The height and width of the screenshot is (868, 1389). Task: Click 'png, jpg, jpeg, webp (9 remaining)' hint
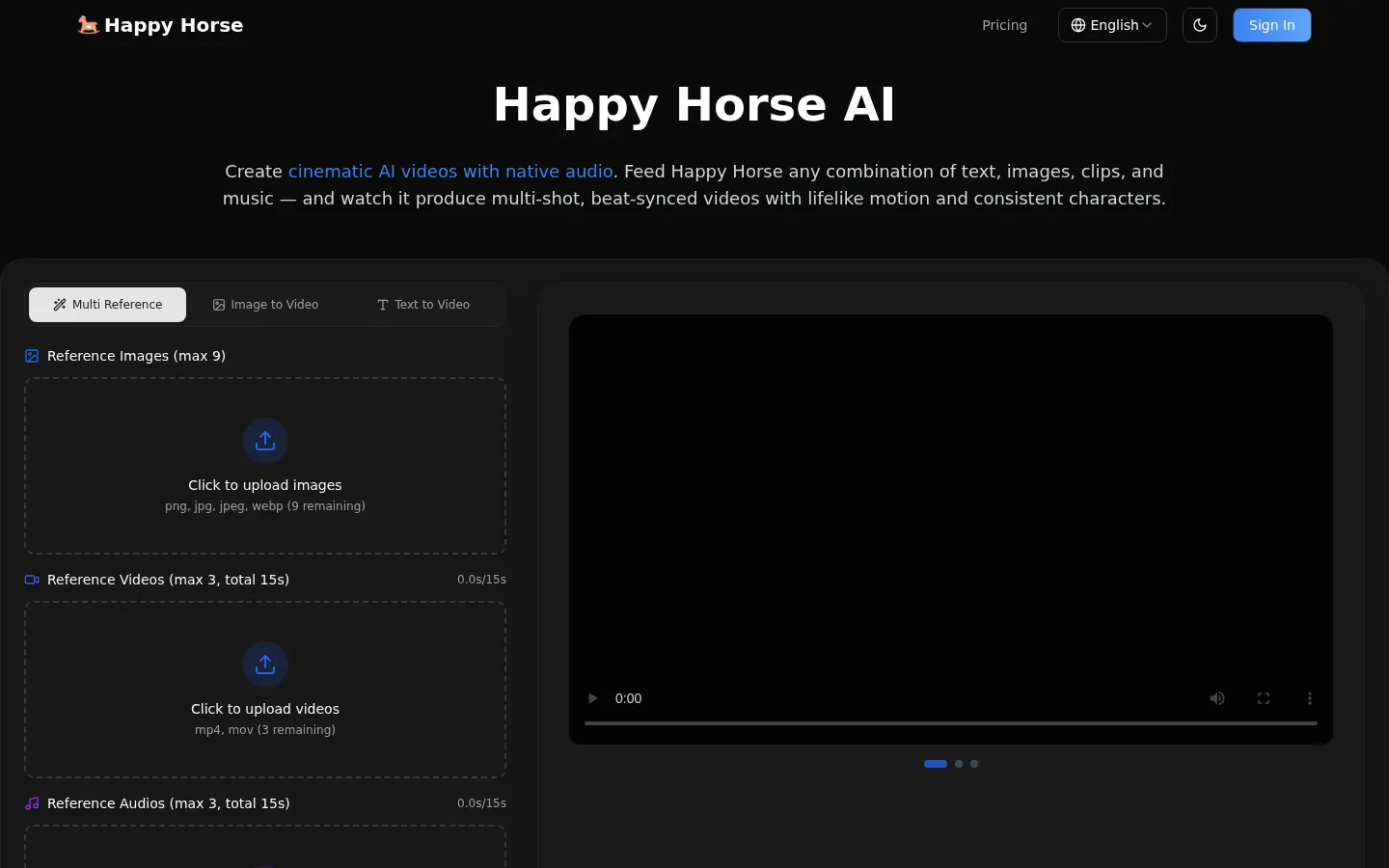pos(265,506)
